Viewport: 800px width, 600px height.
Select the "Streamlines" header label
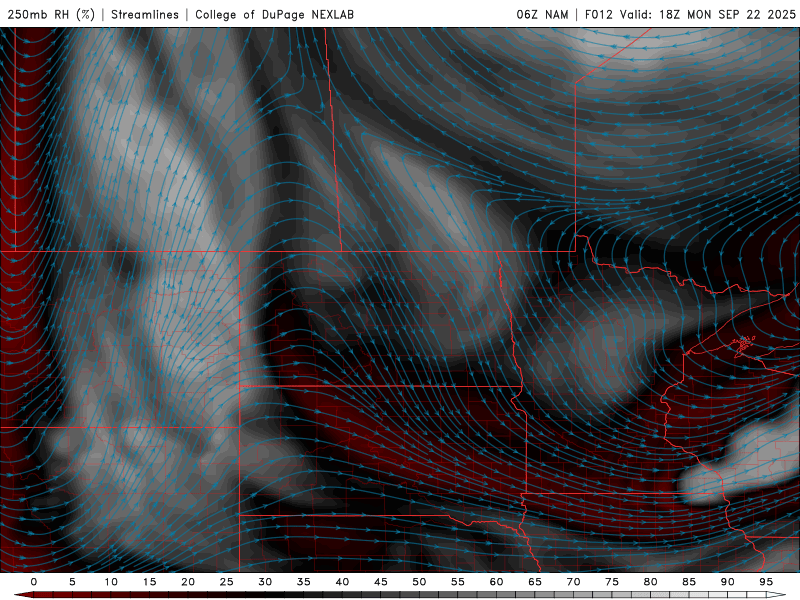pos(145,14)
